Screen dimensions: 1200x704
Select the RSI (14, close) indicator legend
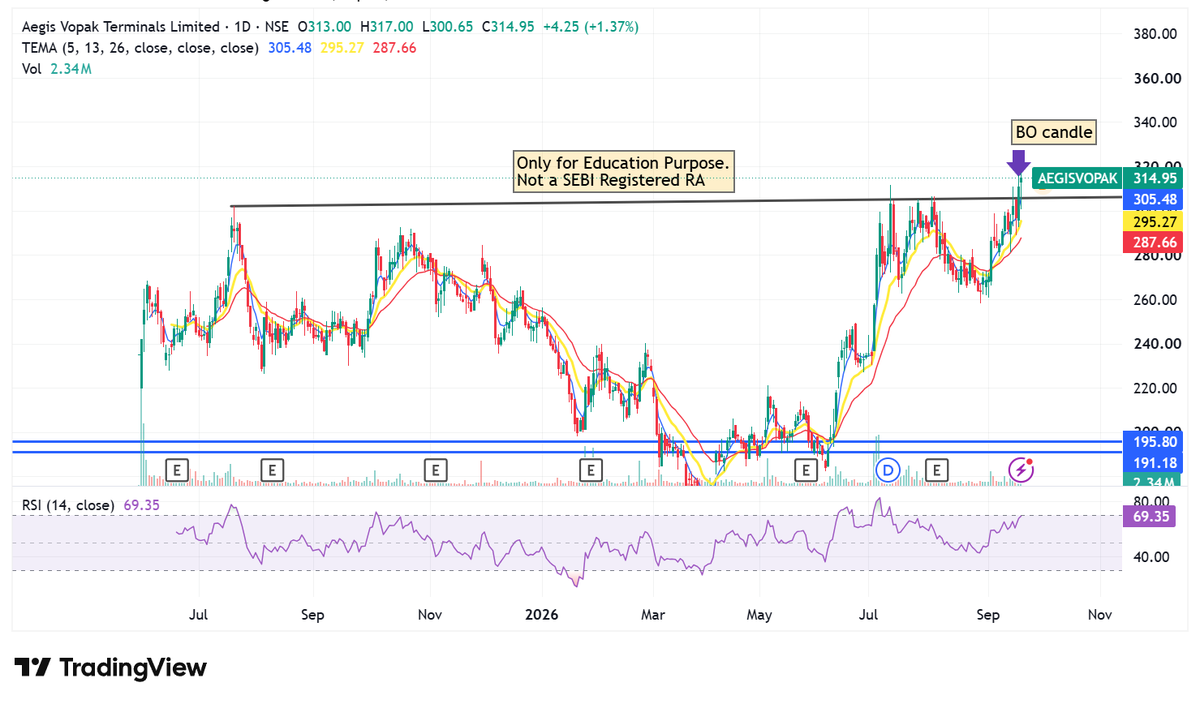tap(69, 505)
